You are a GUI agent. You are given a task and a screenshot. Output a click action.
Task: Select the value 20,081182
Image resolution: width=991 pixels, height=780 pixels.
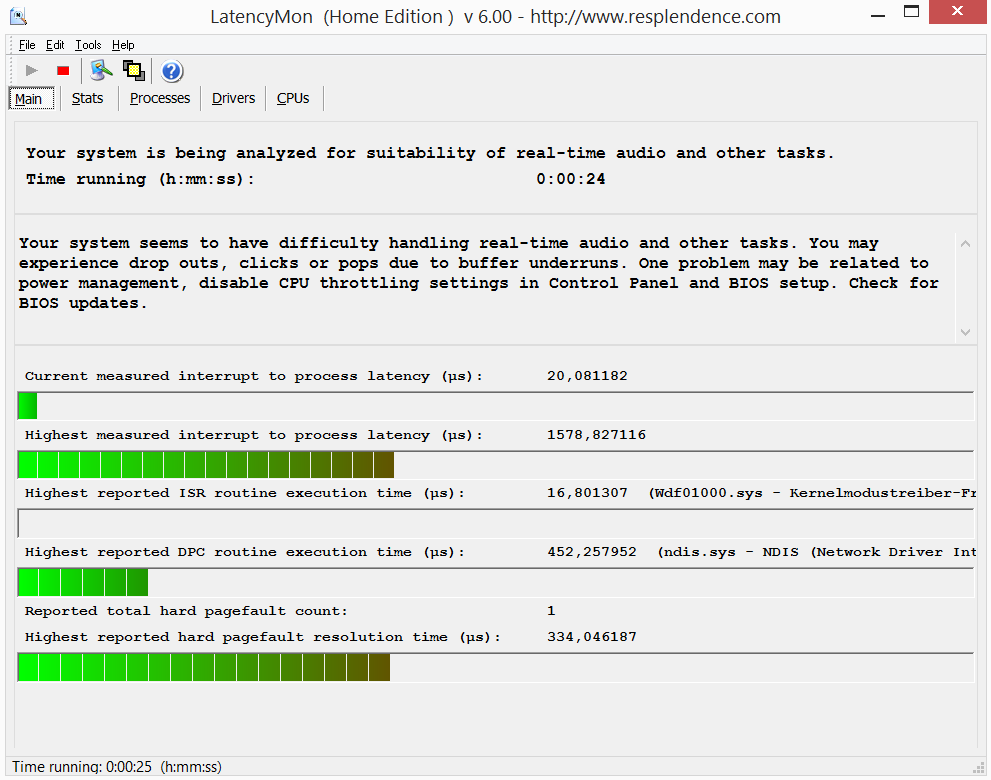point(587,375)
